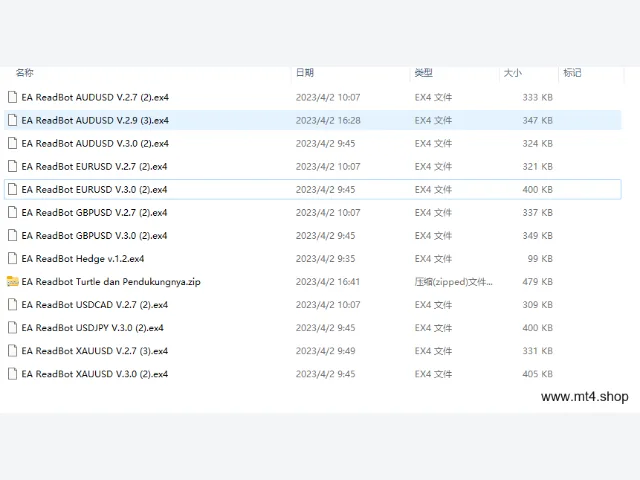Click file icon of ReadBot Hedge v.1.2.ex4
Image resolution: width=640 pixels, height=480 pixels.
click(x=13, y=259)
